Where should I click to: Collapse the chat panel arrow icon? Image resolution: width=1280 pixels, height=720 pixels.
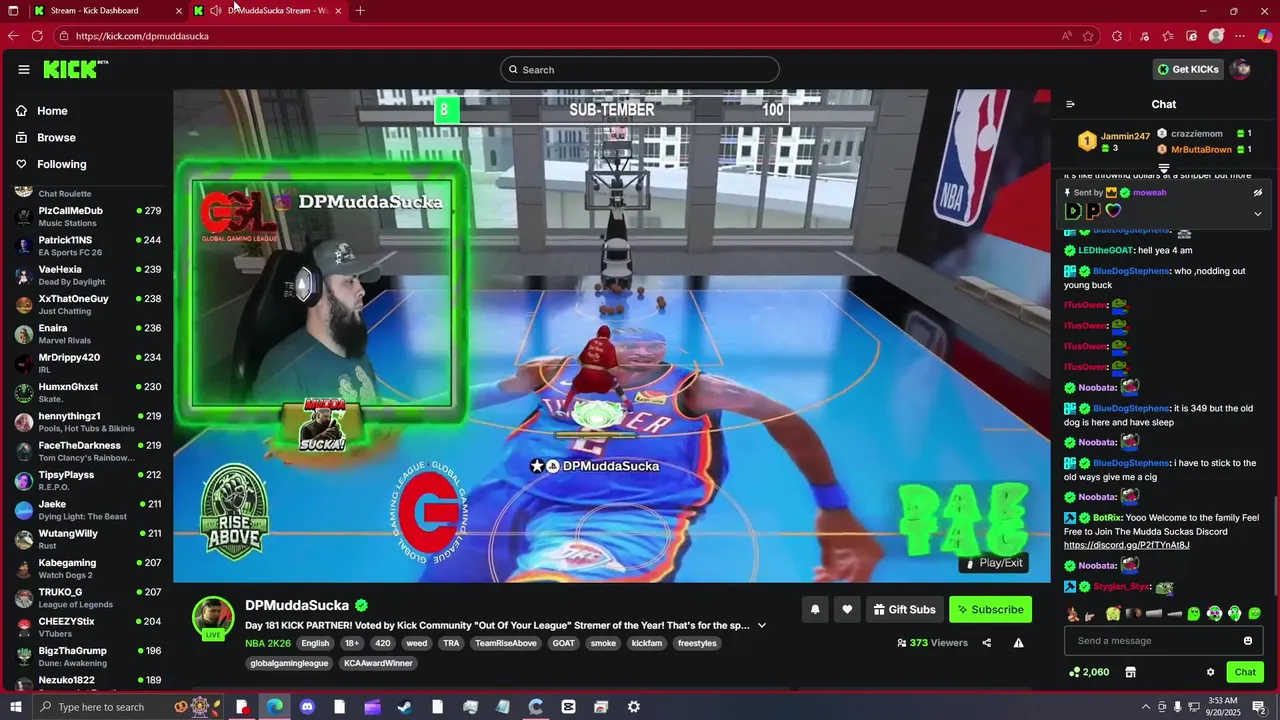coord(1070,104)
